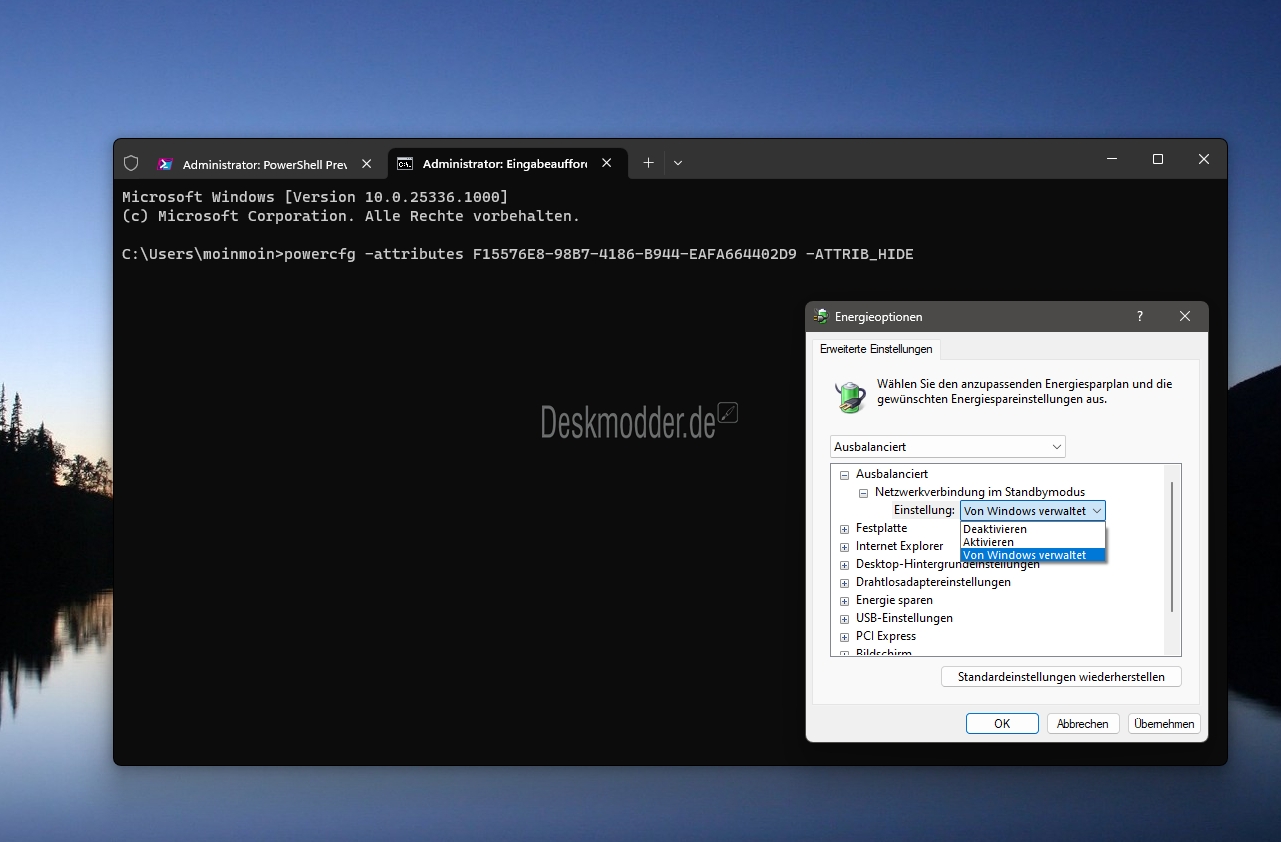
Task: Collapse Netzwerkverbindung im Standbymodus node
Action: [x=863, y=493]
